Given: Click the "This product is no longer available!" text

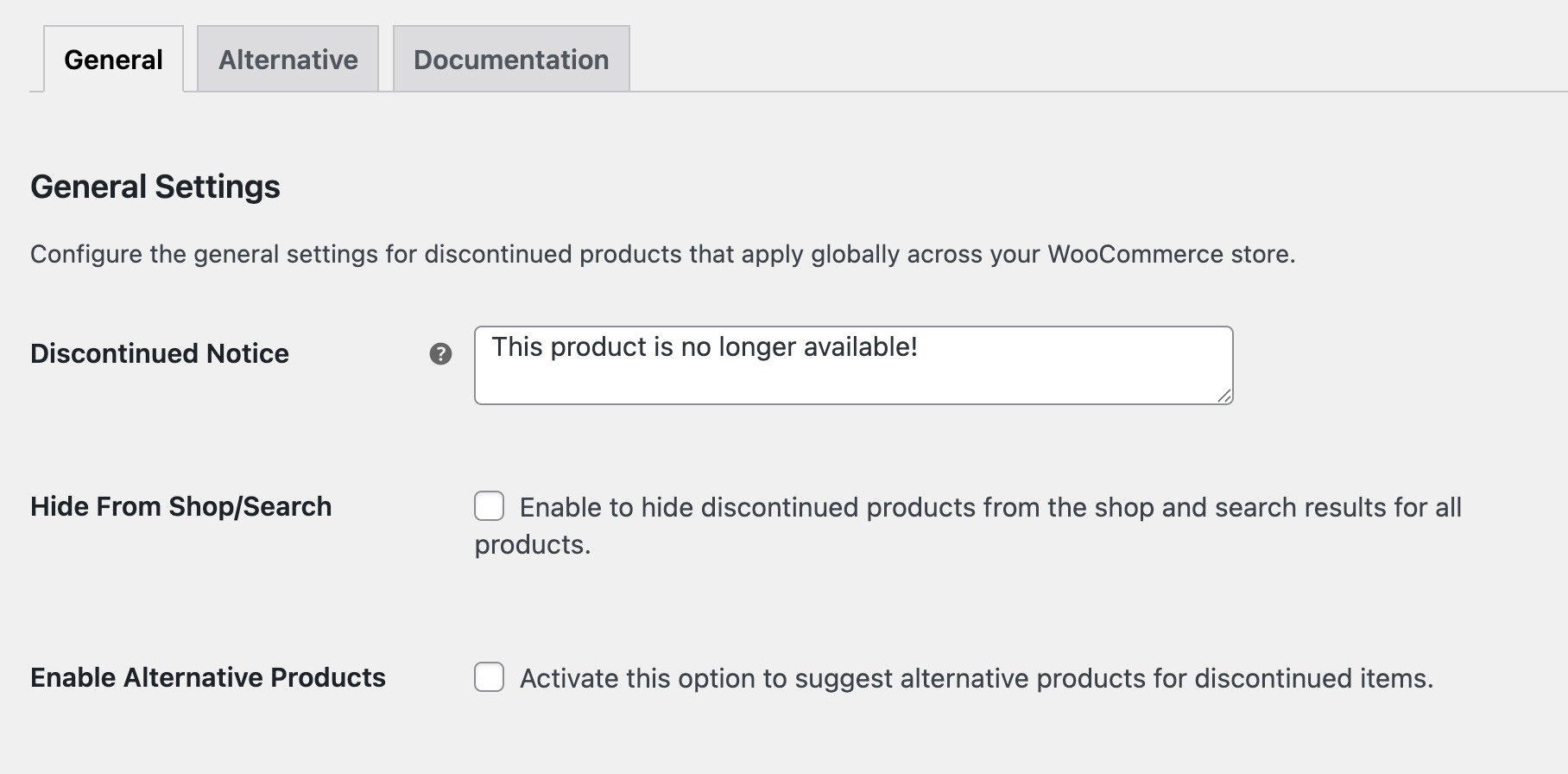Looking at the screenshot, I should point(705,347).
